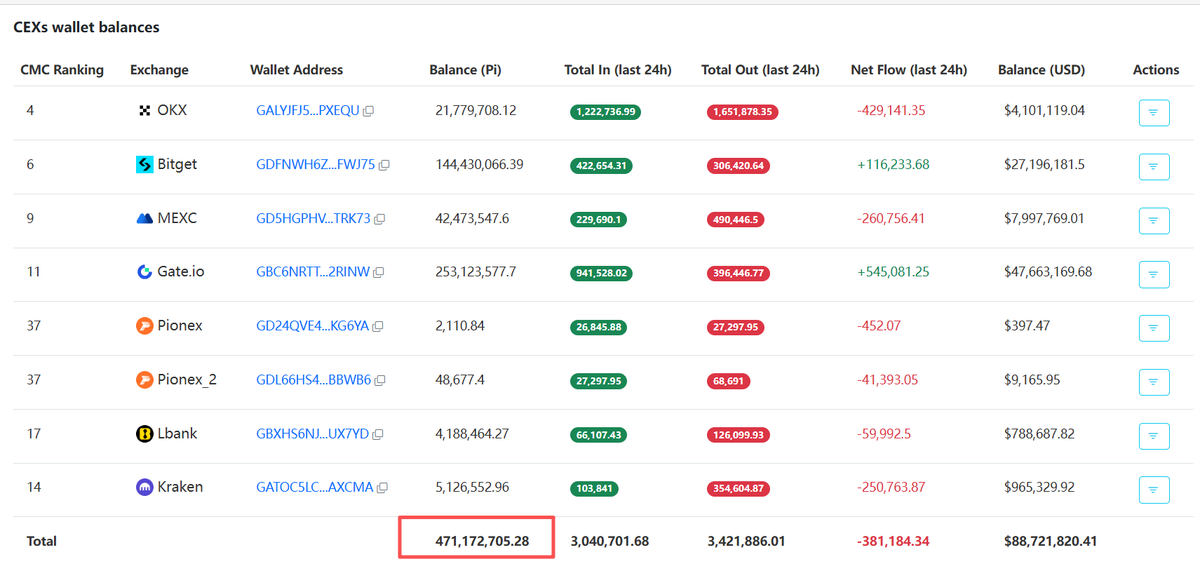
Task: Click the Balance (USD) column header
Action: click(x=1041, y=70)
